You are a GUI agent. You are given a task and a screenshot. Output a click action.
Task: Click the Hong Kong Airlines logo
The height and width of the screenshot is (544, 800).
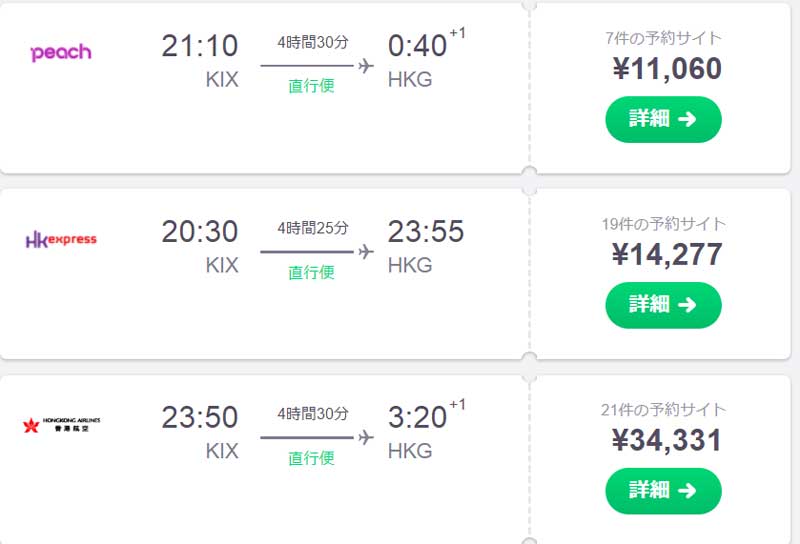pyautogui.click(x=61, y=425)
